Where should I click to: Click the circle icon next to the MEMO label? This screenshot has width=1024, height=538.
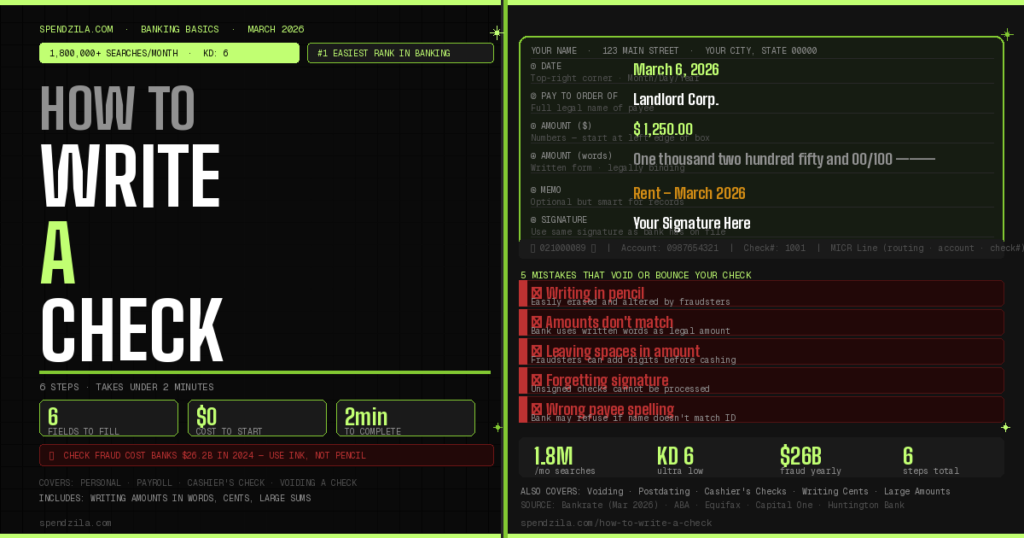click(x=534, y=190)
